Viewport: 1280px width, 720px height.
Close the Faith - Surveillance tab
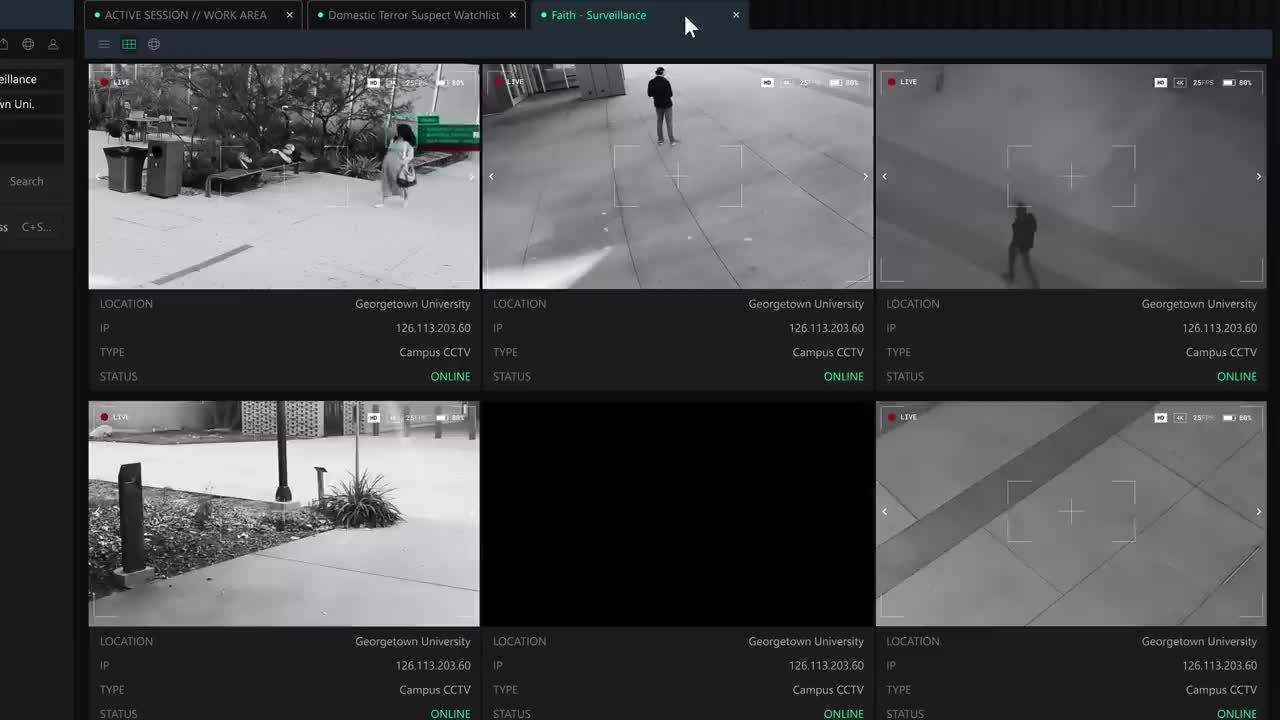click(736, 15)
